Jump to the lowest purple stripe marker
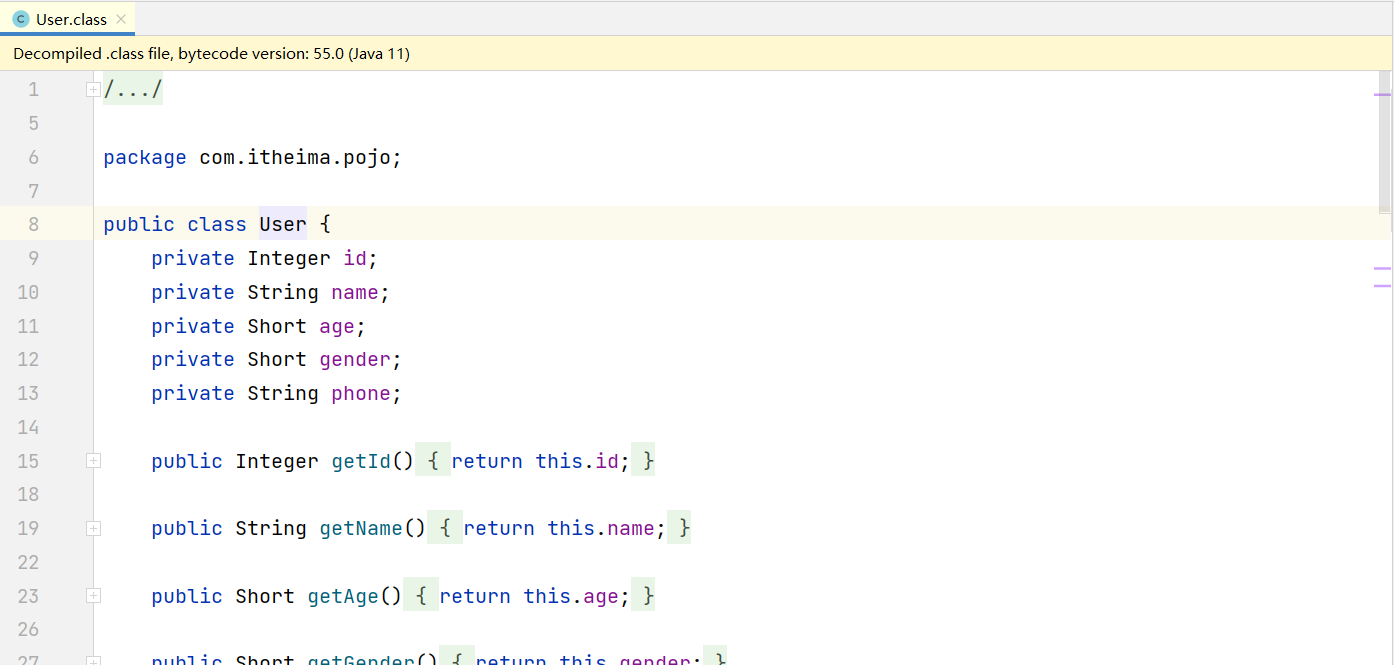This screenshot has width=1394, height=665. pos(1383,286)
